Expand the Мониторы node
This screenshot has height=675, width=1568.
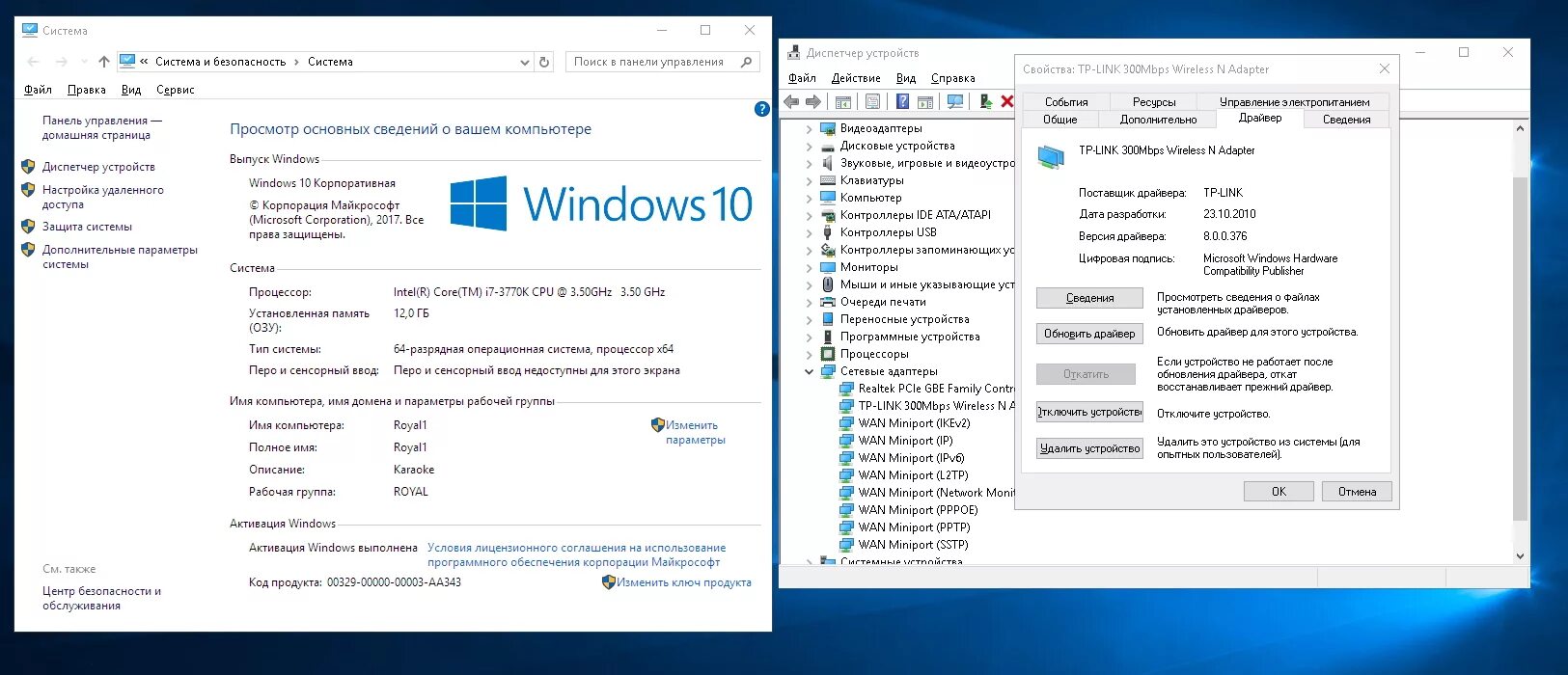click(x=809, y=267)
